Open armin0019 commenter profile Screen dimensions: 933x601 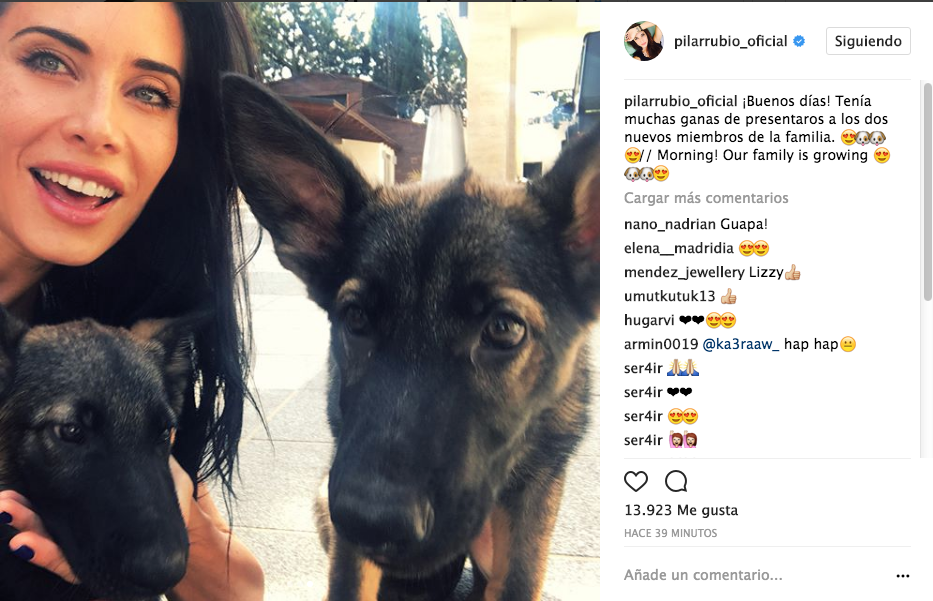pos(660,344)
